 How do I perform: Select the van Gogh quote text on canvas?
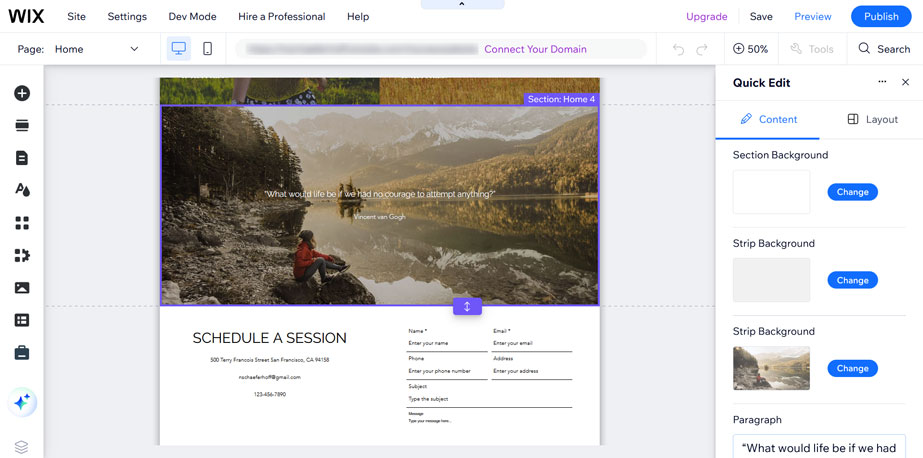(x=380, y=194)
